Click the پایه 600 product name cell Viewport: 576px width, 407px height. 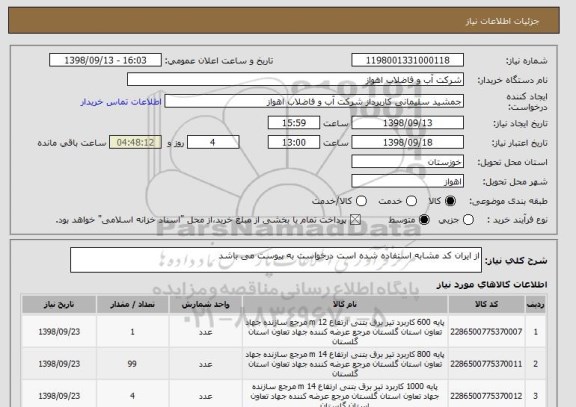[x=345, y=332]
